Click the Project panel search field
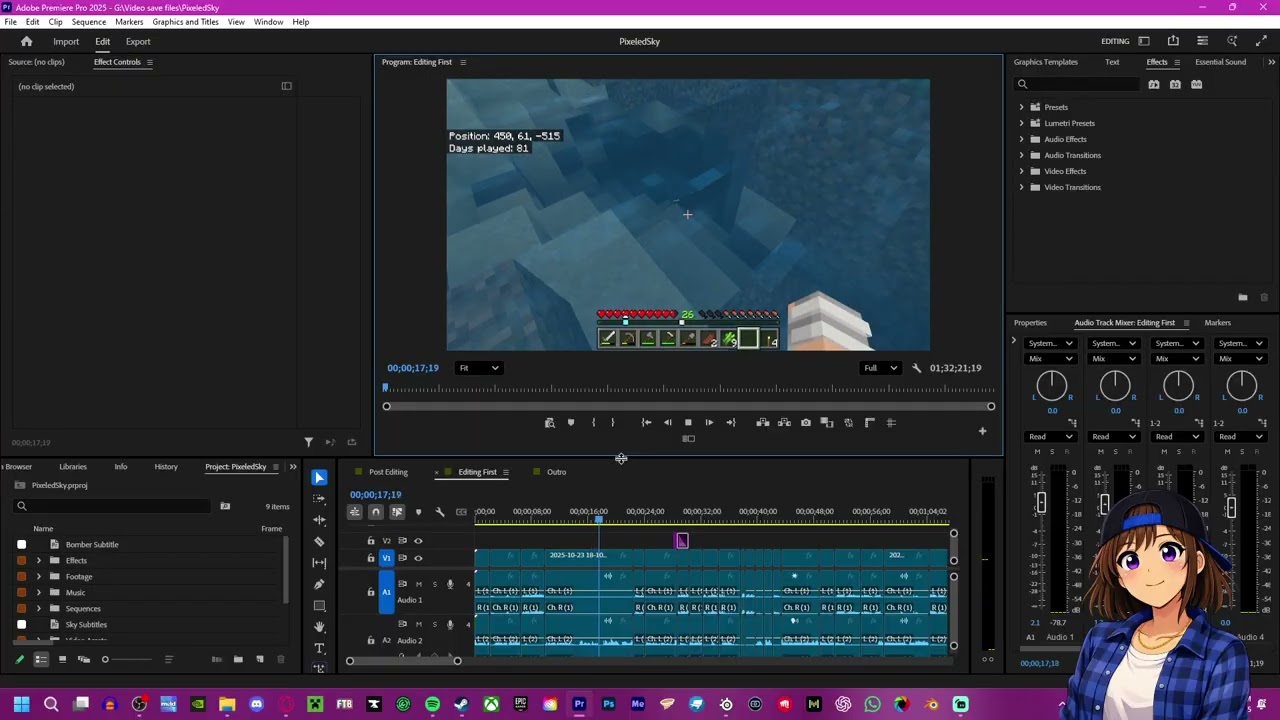1280x720 pixels. [113, 506]
